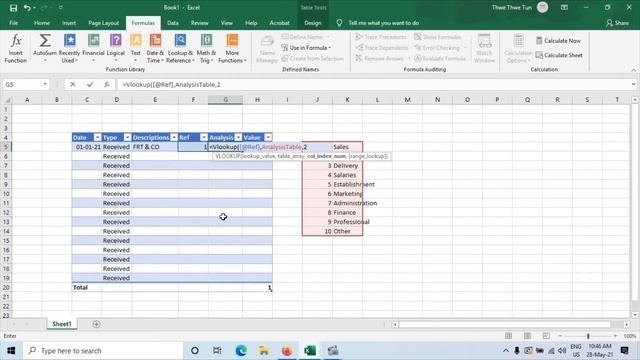This screenshot has height=360, width=640.
Task: Select the Sheet1 tab
Action: pos(62,324)
